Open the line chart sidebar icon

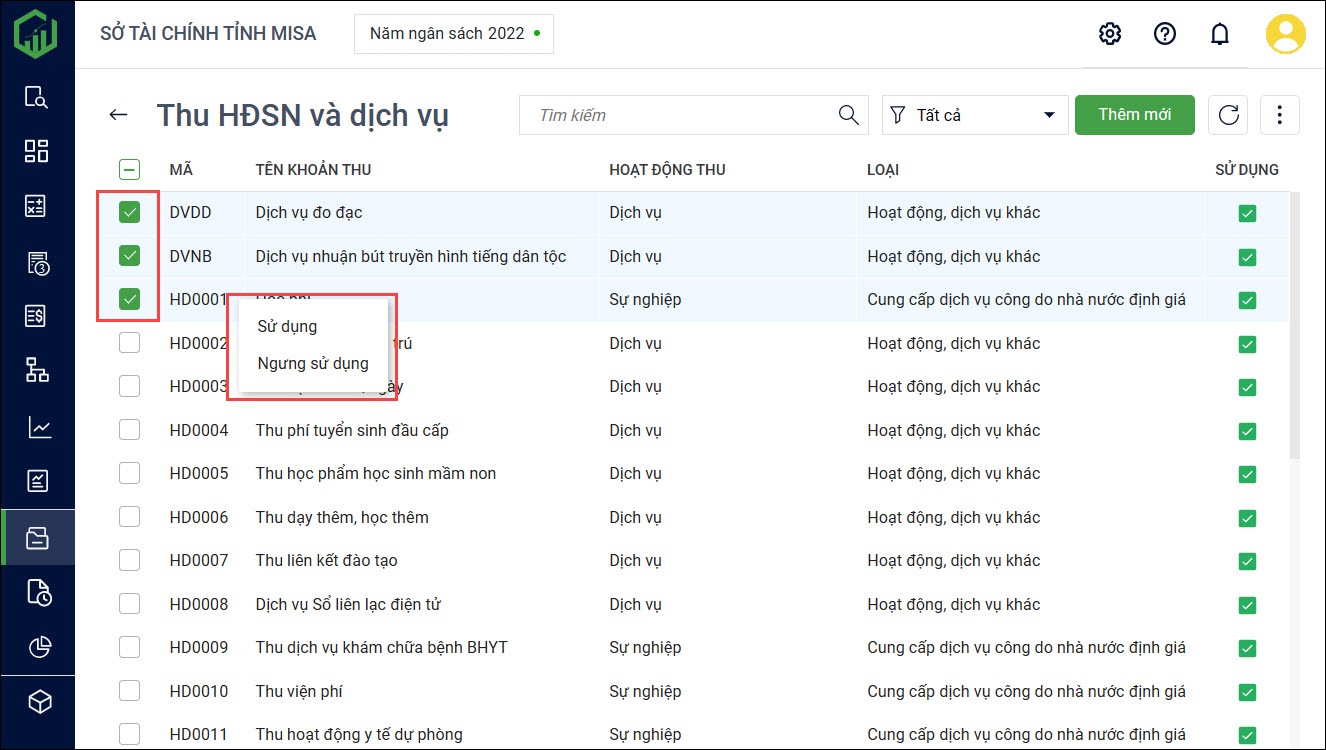tap(37, 428)
